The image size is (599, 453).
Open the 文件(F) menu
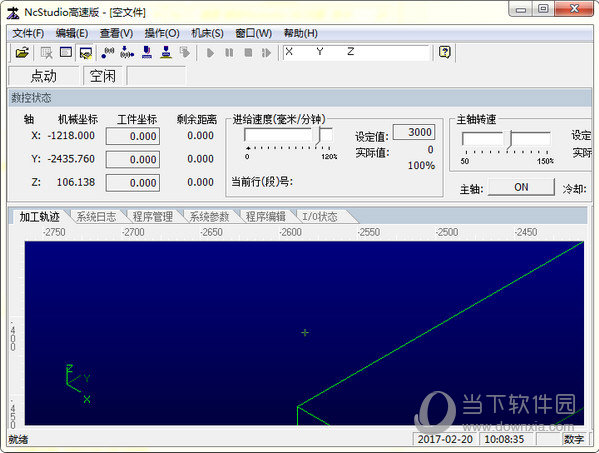(x=28, y=34)
